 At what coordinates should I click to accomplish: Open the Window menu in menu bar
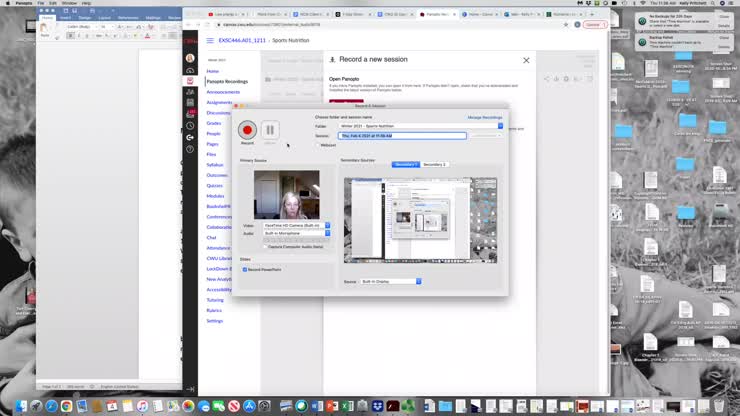pyautogui.click(x=69, y=3)
